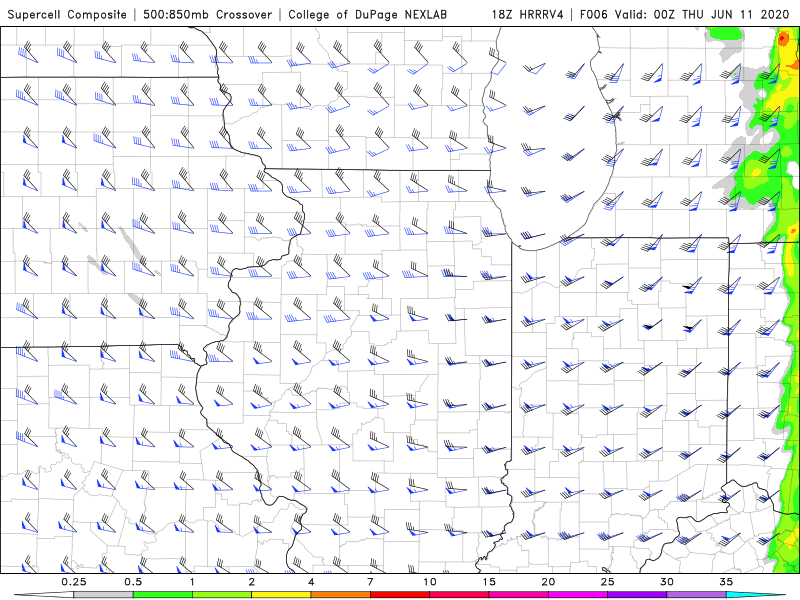Pick the lavender legend swatch between 30 and 35

[x=696, y=595]
